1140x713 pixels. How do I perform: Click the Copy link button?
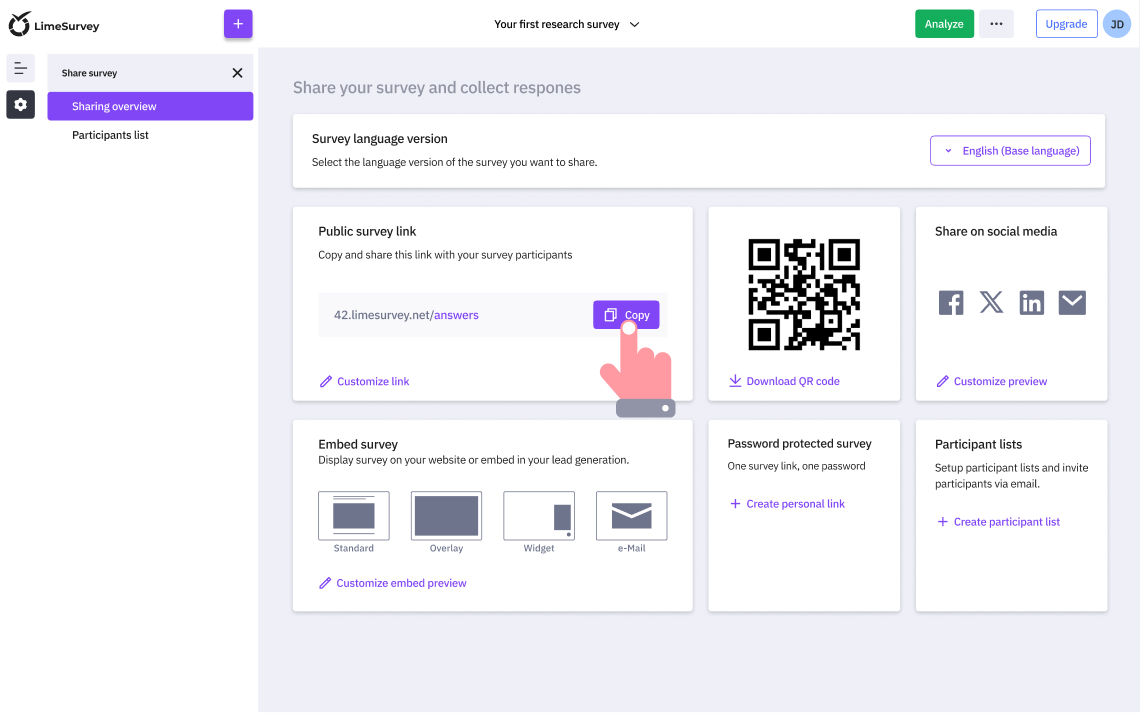tap(626, 314)
